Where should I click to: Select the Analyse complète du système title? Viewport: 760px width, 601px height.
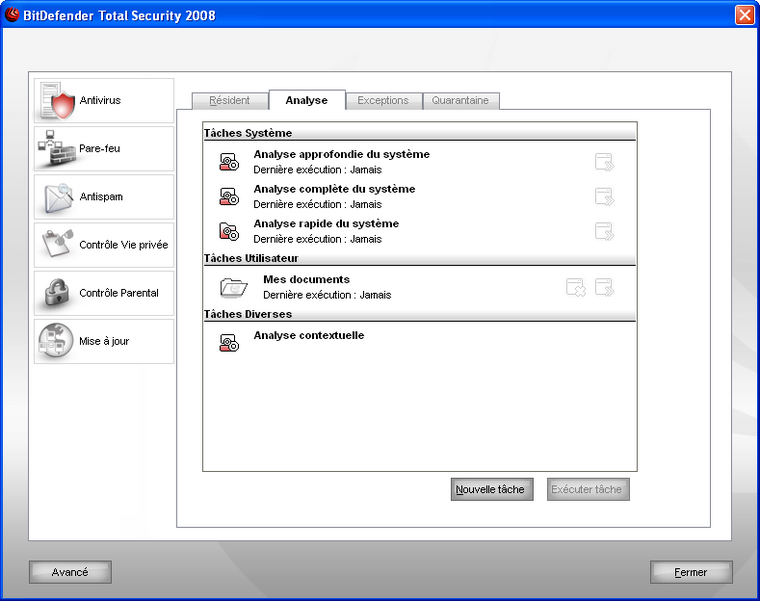coord(334,189)
